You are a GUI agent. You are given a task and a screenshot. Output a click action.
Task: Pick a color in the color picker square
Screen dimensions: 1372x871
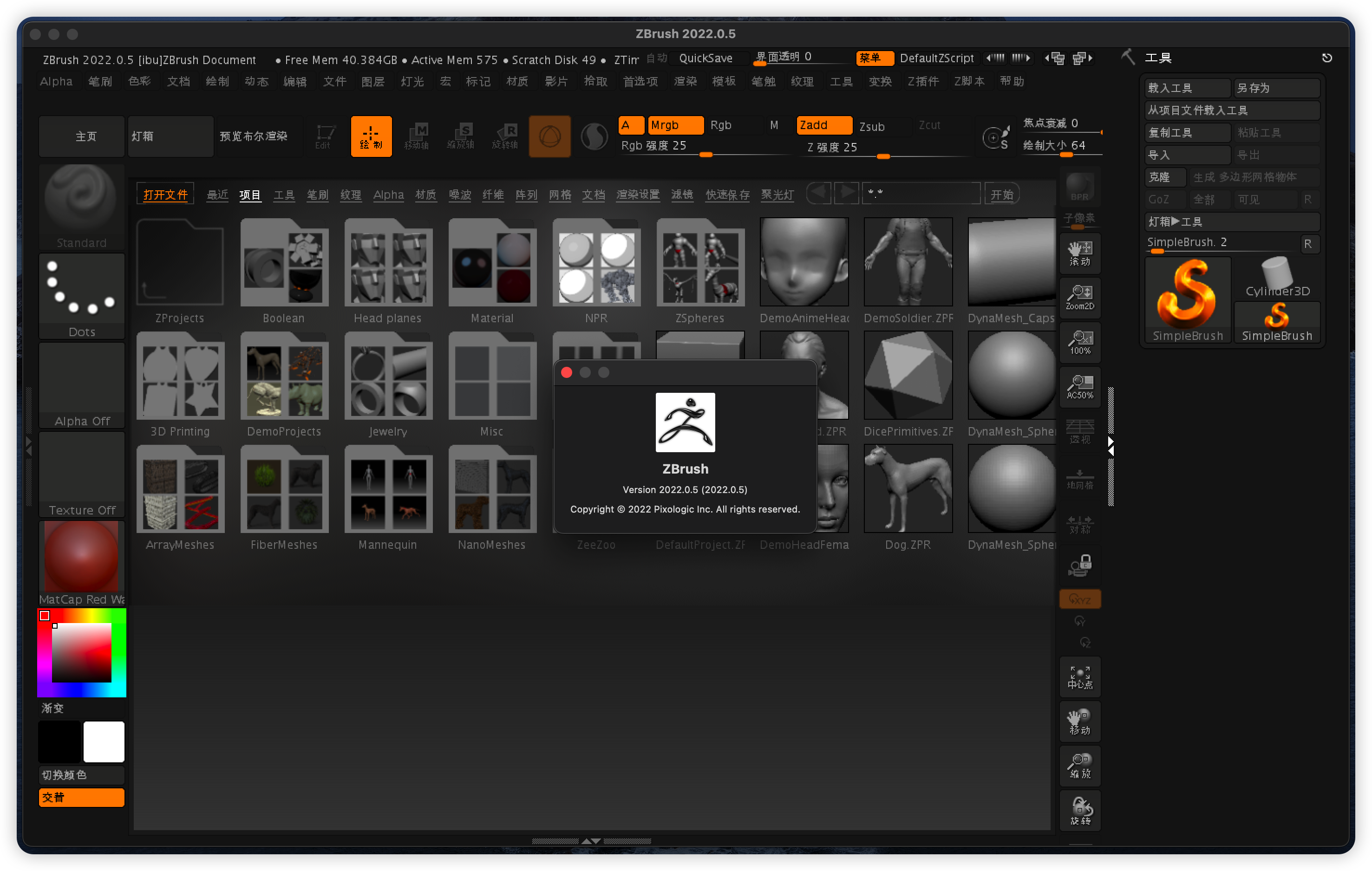81,653
